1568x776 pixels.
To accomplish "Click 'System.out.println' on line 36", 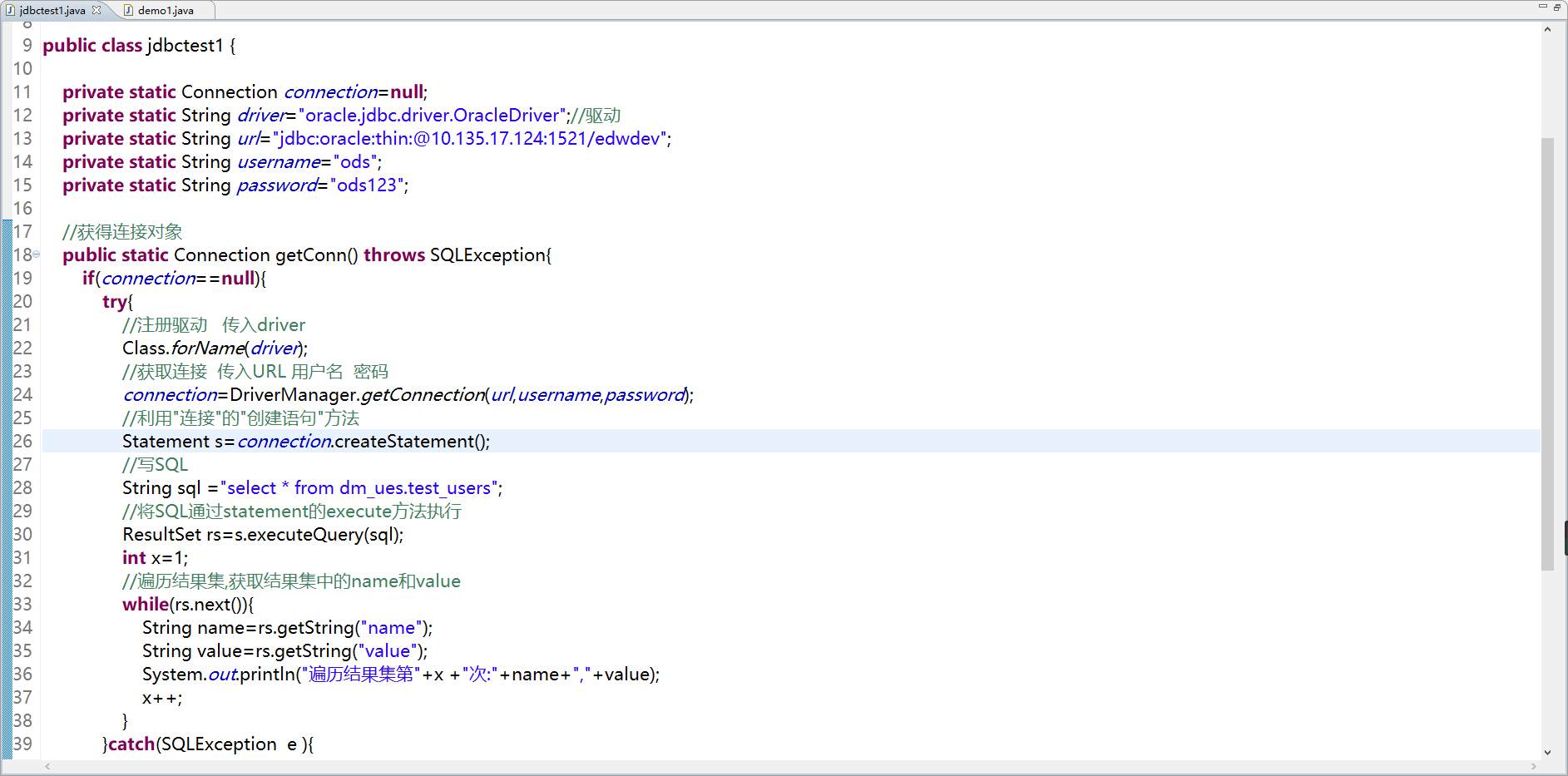I will pos(219,675).
